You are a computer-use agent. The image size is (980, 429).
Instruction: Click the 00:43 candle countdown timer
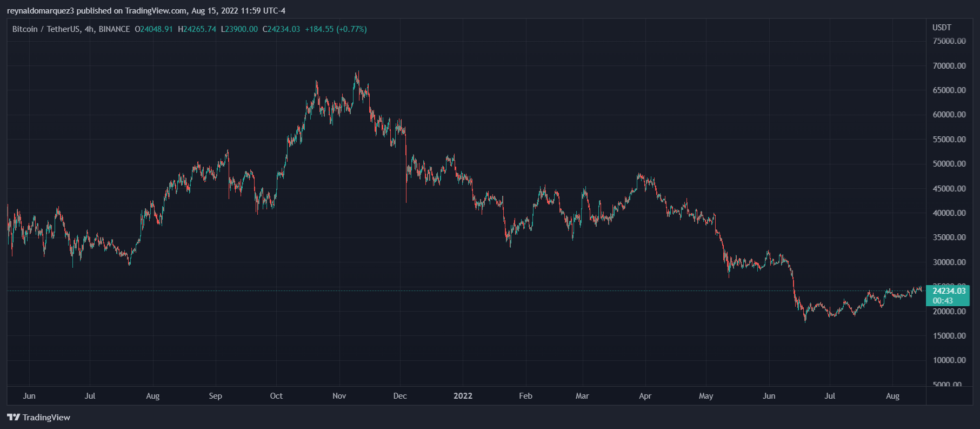coord(941,300)
